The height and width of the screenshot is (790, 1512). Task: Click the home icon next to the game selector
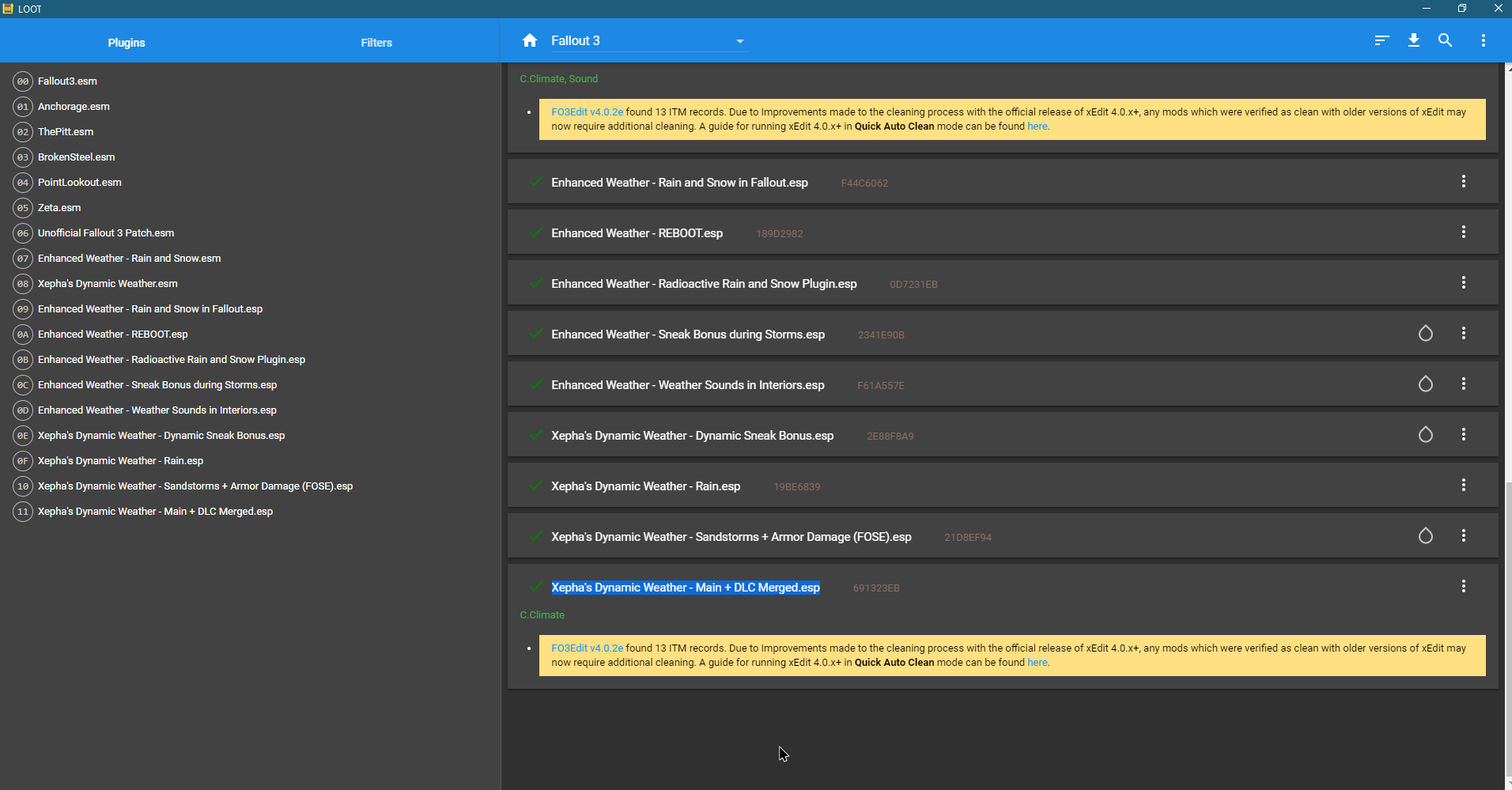click(529, 40)
